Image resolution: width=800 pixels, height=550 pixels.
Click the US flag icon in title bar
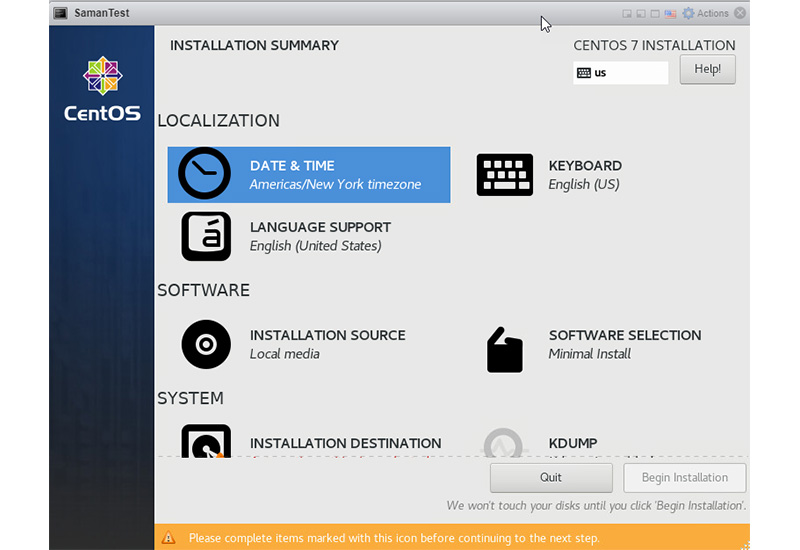click(671, 14)
